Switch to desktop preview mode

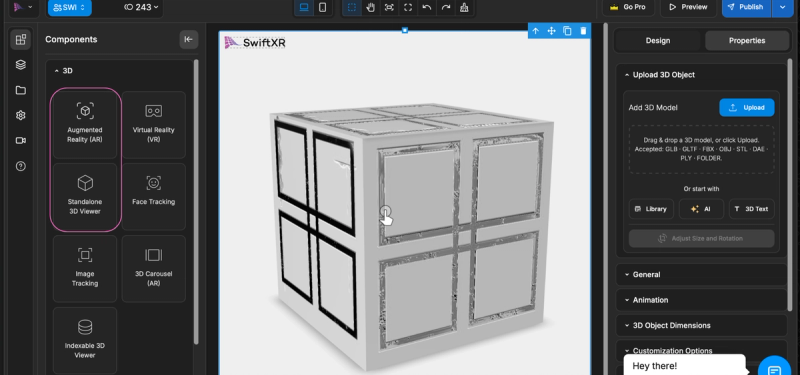click(x=304, y=7)
